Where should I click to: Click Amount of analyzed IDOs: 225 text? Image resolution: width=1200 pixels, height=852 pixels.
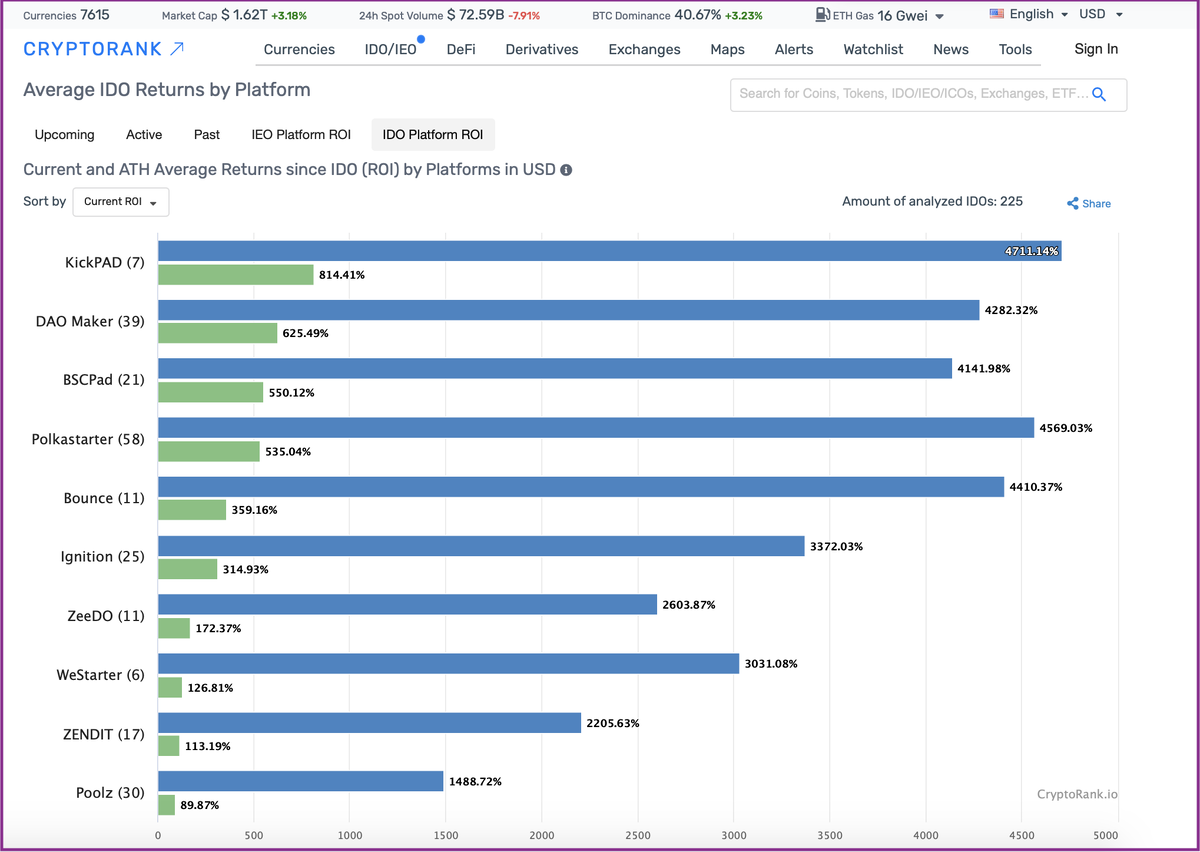pos(932,201)
